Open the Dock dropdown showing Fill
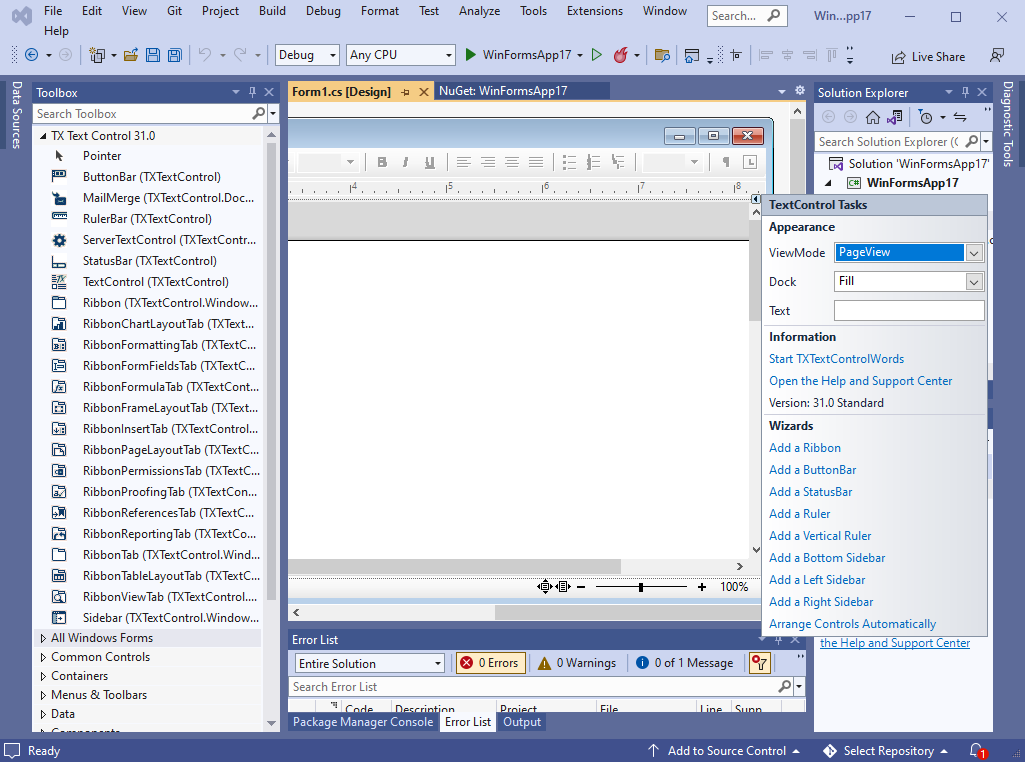Image resolution: width=1025 pixels, height=762 pixels. (x=972, y=281)
